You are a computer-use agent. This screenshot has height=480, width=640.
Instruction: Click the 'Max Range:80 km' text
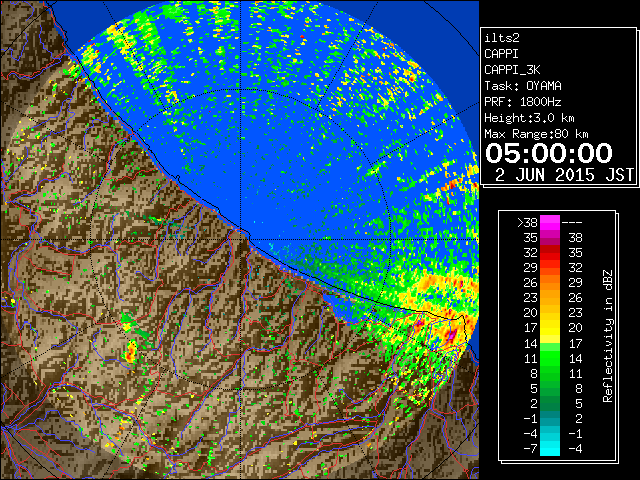click(x=536, y=134)
